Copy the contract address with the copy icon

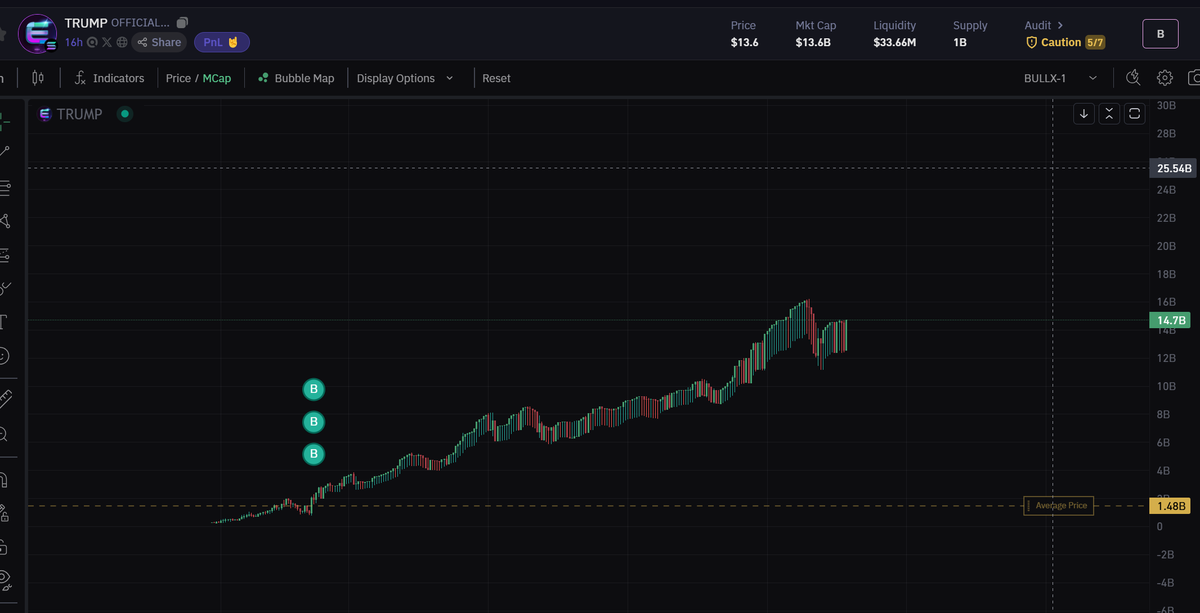pos(181,23)
